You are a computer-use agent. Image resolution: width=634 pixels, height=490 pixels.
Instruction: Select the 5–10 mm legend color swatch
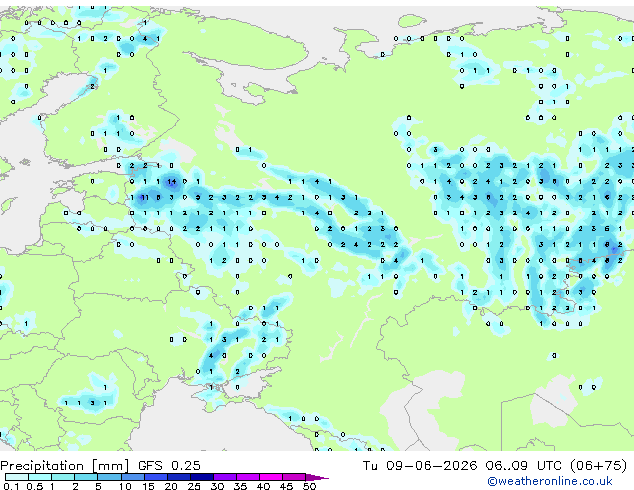pos(109,477)
